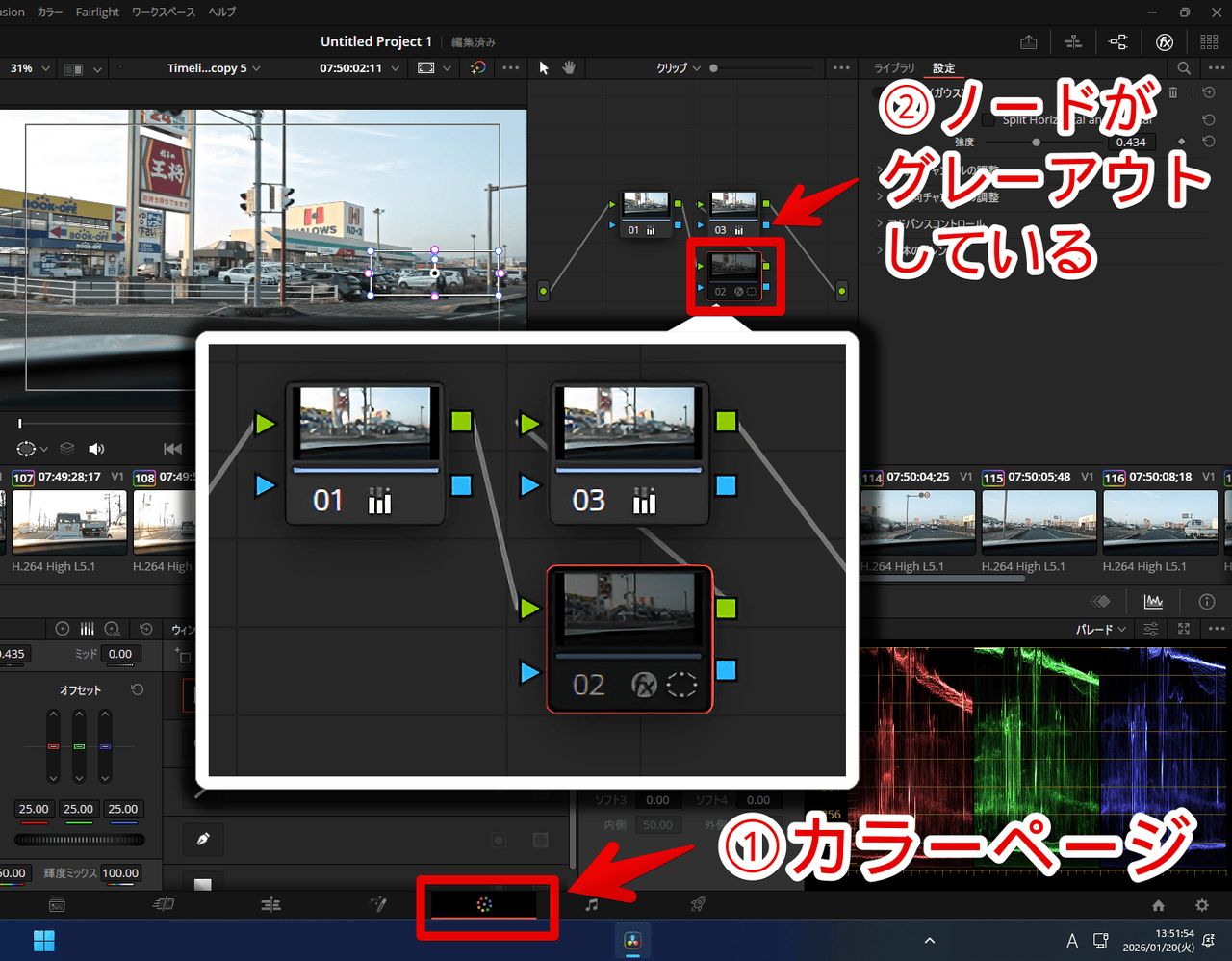Image resolution: width=1232 pixels, height=961 pixels.
Task: Reset the オフセット offset controls
Action: (138, 689)
